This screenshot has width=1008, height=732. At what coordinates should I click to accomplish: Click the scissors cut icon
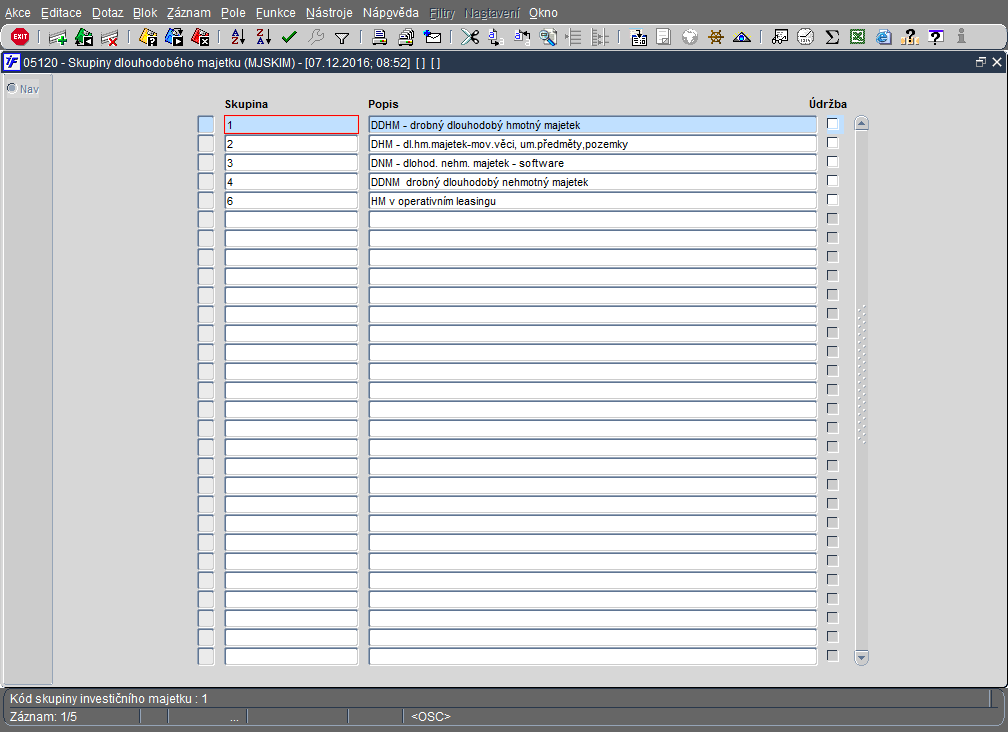click(x=470, y=37)
